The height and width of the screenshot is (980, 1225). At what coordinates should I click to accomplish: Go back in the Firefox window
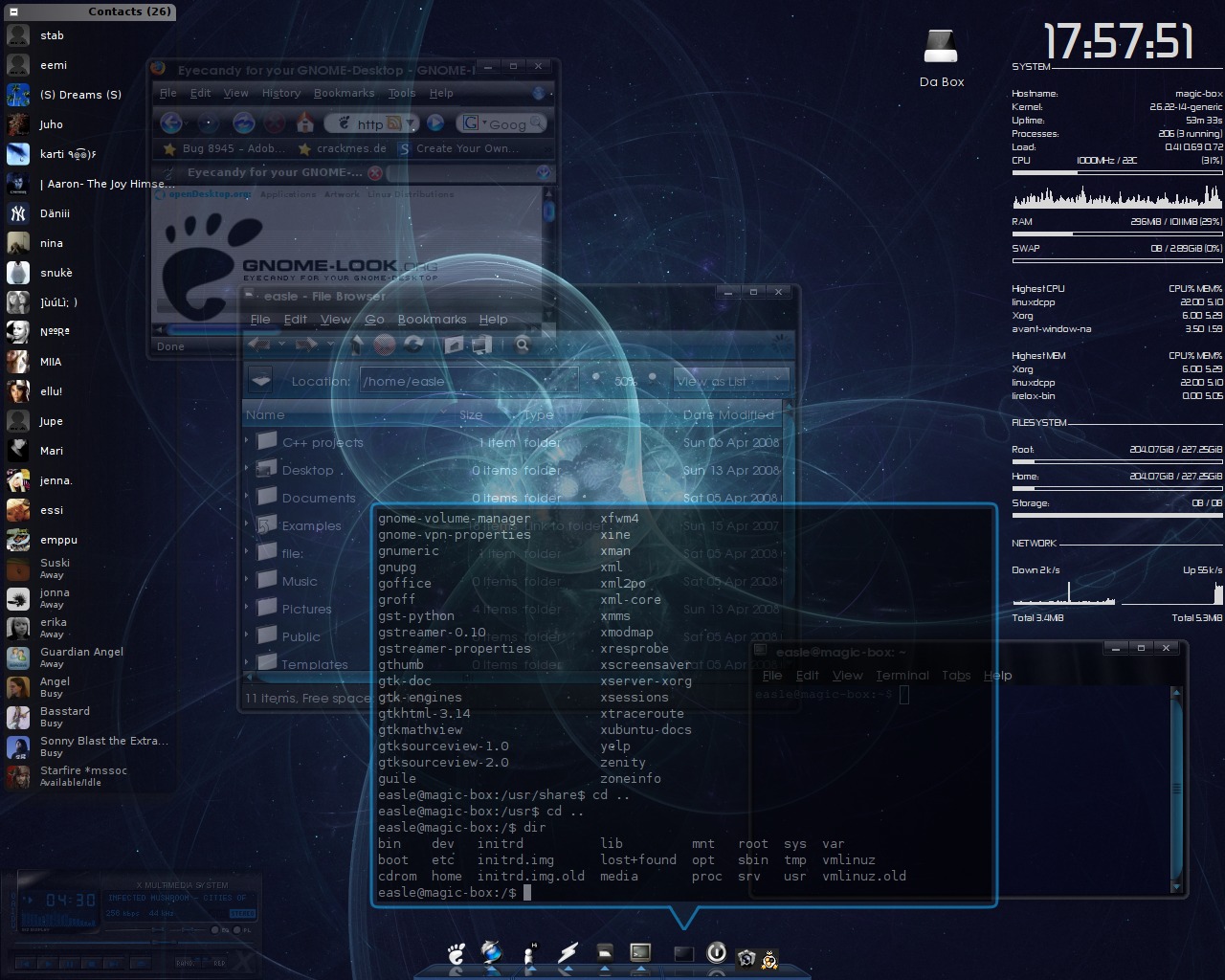click(x=171, y=122)
